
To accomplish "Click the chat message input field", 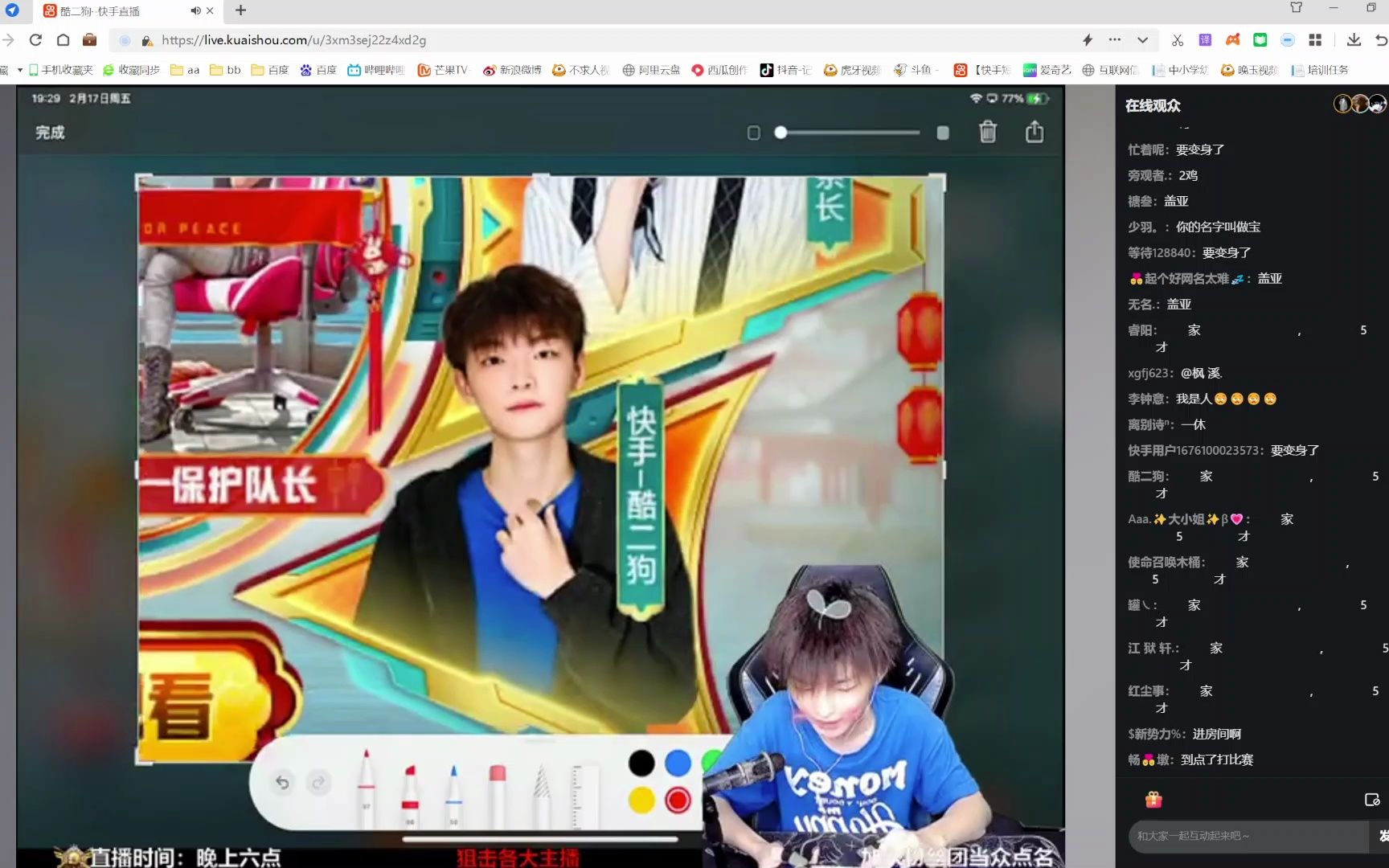I will point(1248,836).
